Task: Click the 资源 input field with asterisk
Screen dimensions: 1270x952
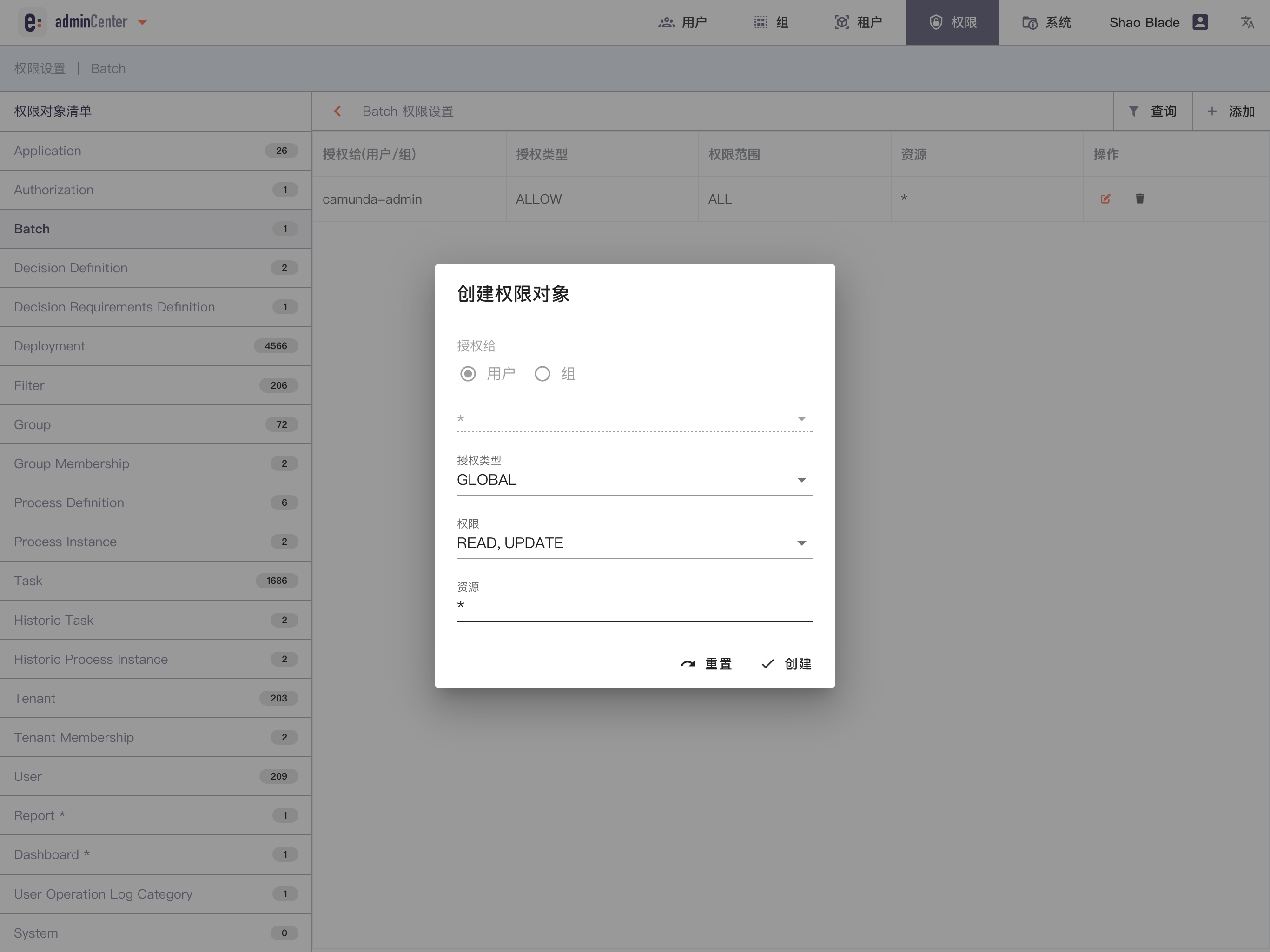Action: pos(634,606)
